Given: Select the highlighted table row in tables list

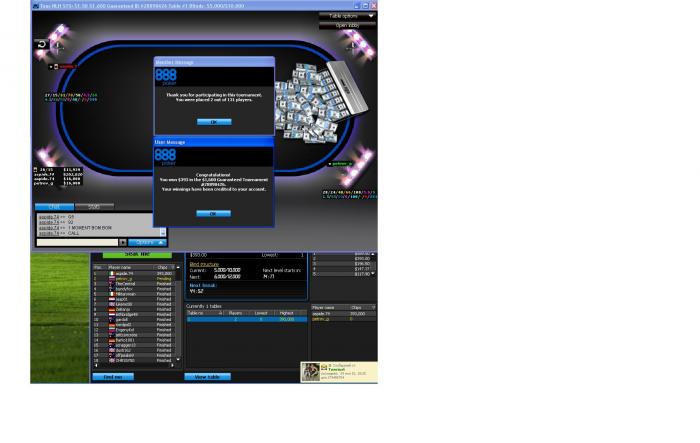Looking at the screenshot, I should 247,319.
